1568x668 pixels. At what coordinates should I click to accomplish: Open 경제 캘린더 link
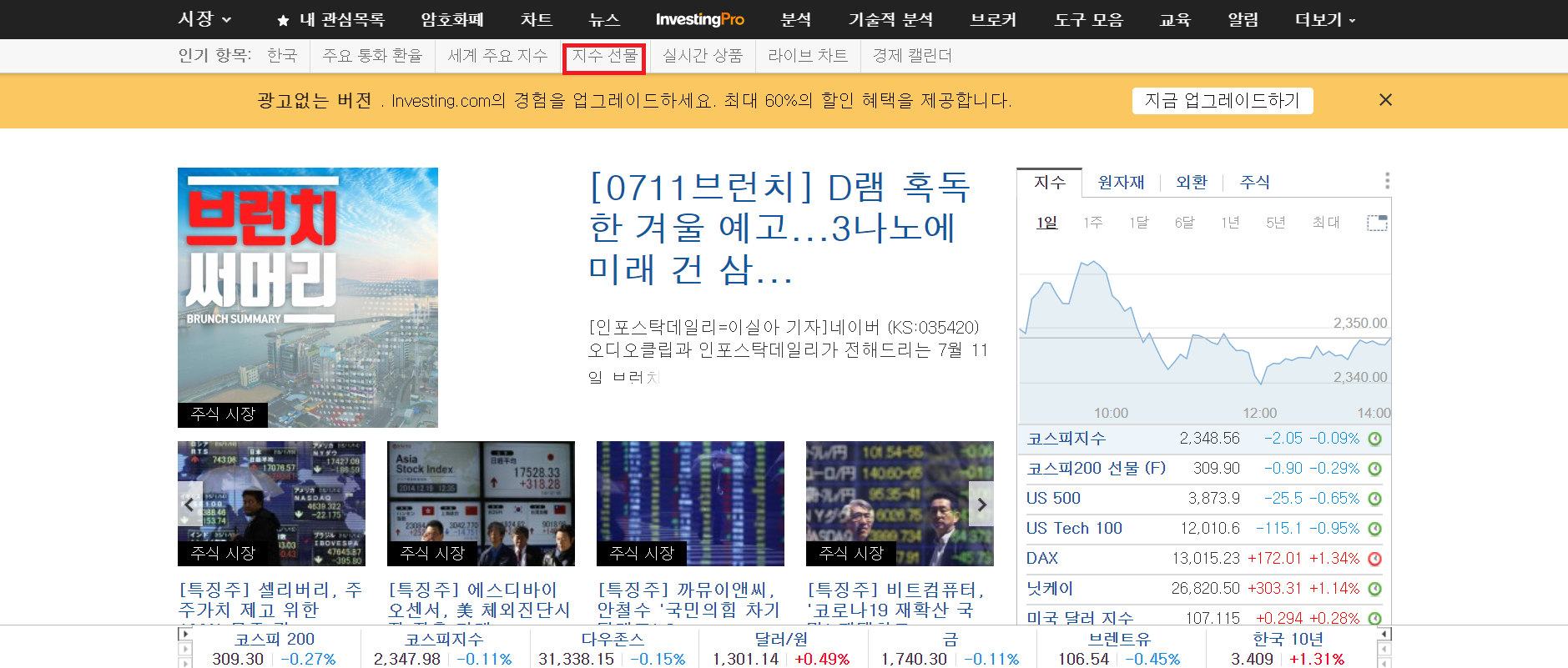coord(912,56)
